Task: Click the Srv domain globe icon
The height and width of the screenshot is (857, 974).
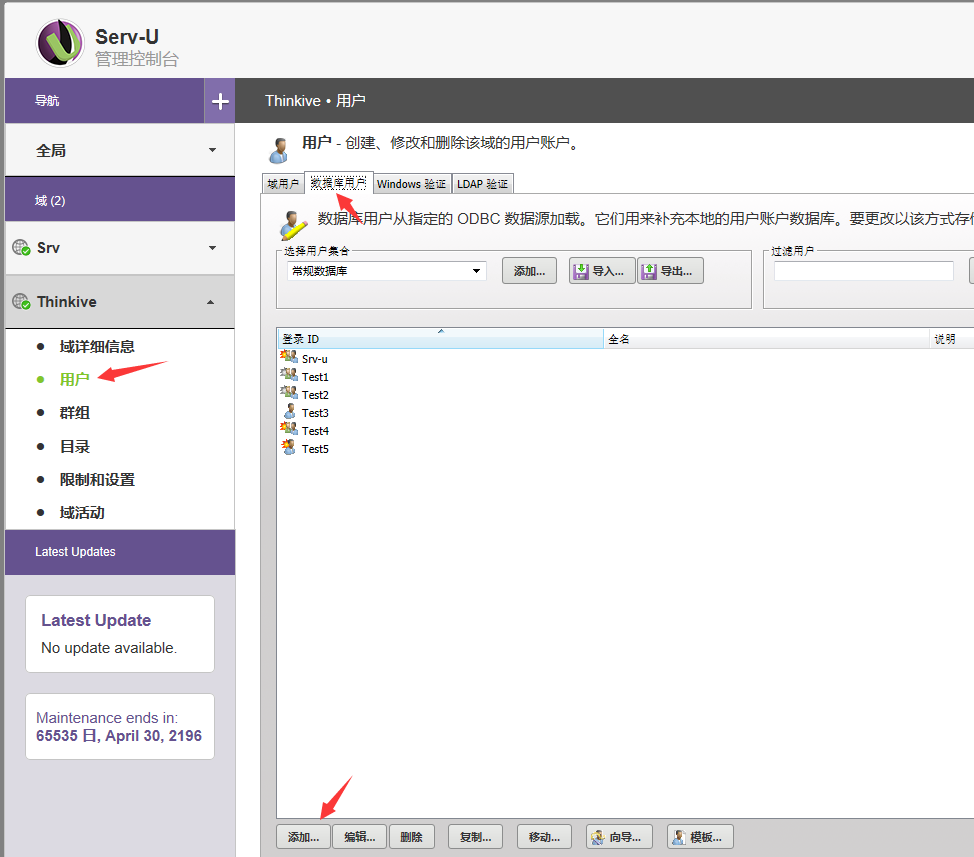Action: pyautogui.click(x=21, y=248)
